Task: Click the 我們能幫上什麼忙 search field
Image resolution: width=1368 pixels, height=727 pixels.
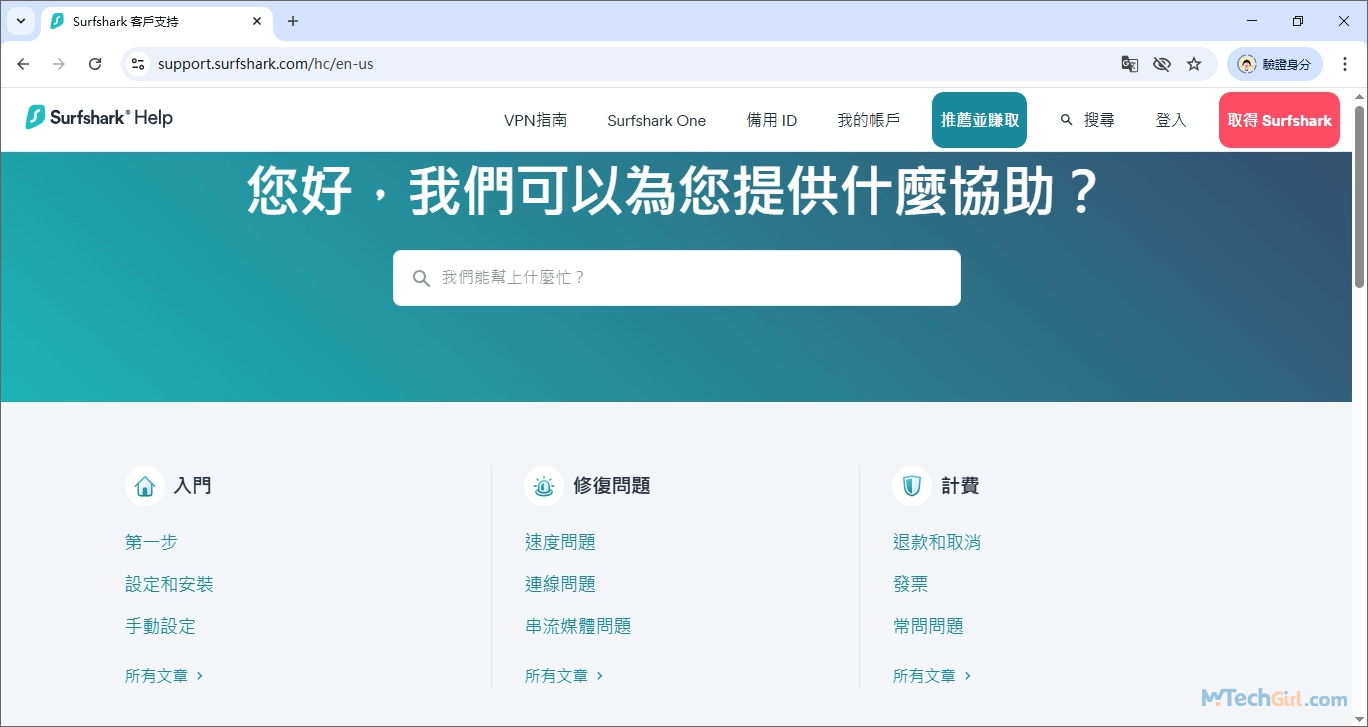Action: point(676,277)
